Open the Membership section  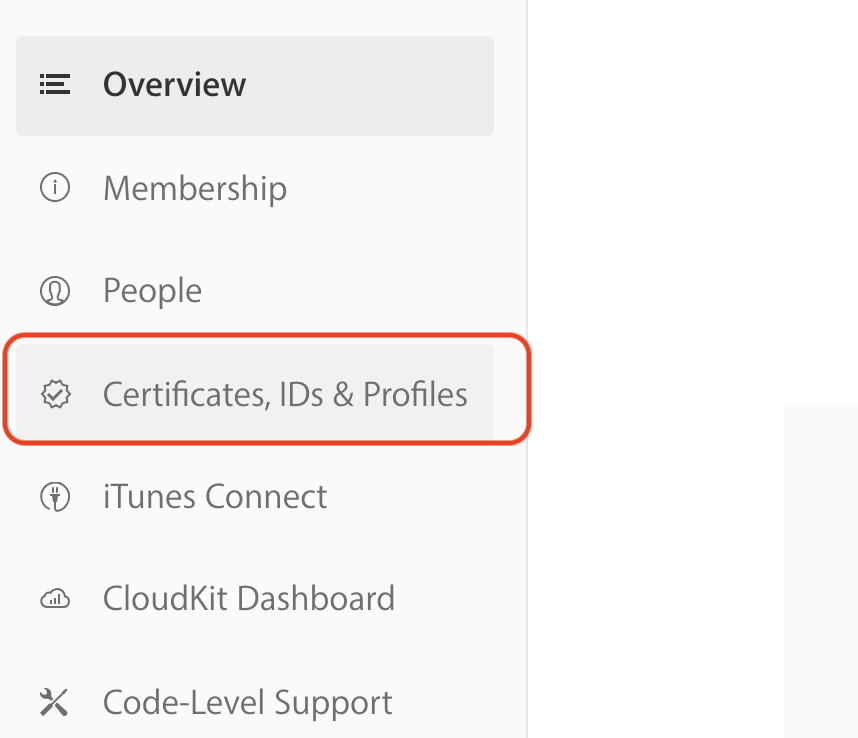(x=194, y=187)
